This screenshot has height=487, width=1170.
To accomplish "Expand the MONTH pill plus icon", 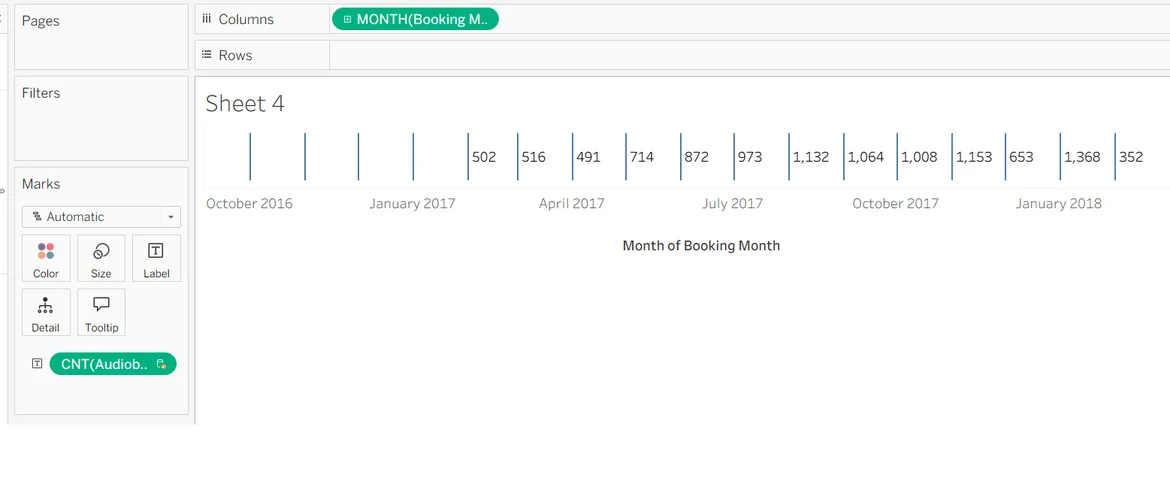I will pos(347,19).
